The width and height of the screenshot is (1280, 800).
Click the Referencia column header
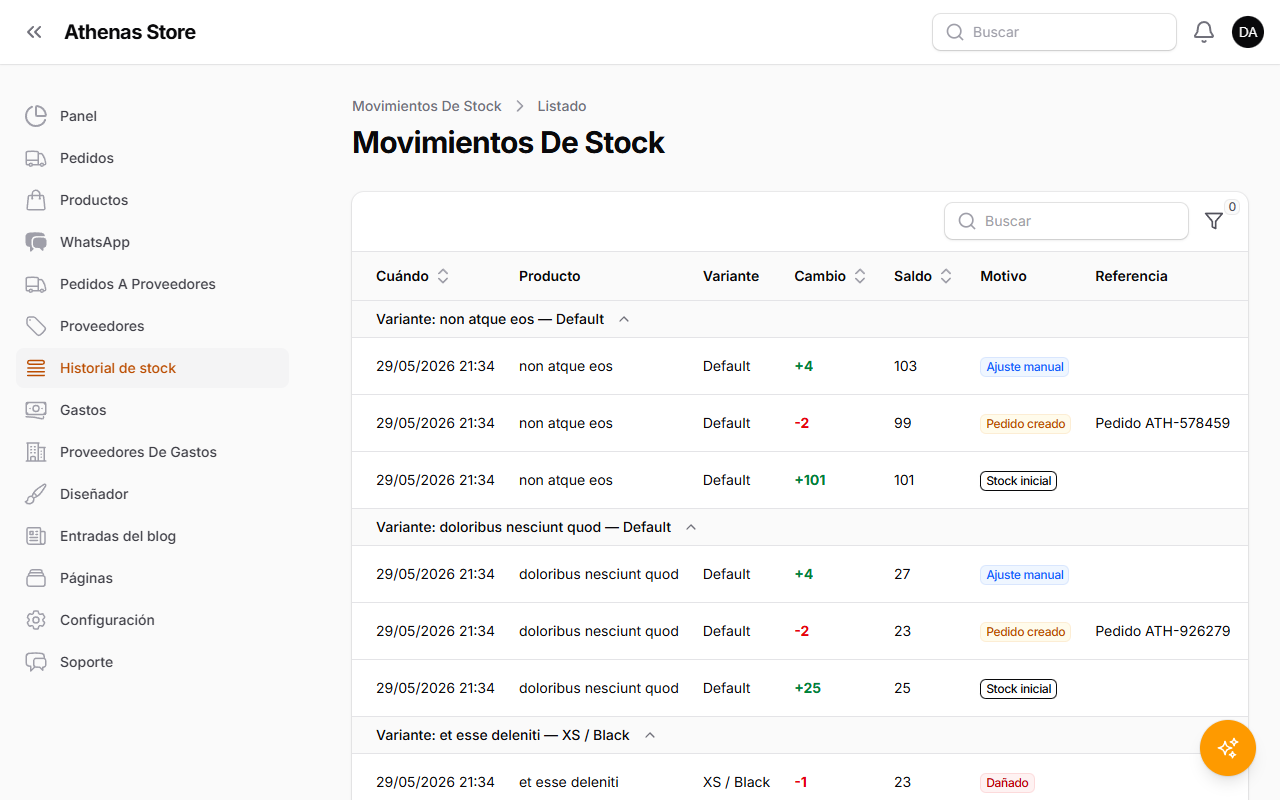(1131, 276)
